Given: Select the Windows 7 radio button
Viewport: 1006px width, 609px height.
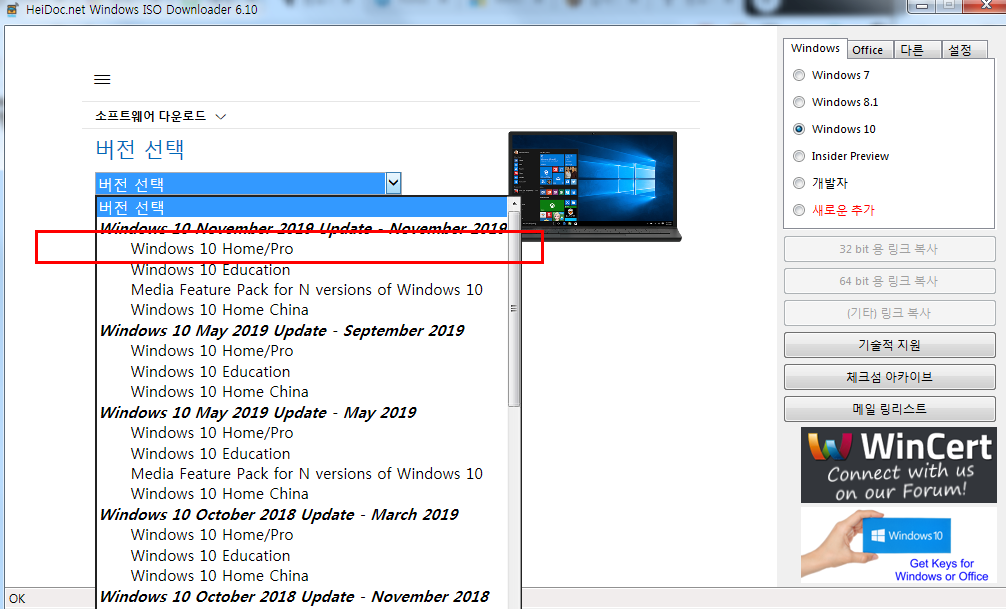Looking at the screenshot, I should 799,75.
